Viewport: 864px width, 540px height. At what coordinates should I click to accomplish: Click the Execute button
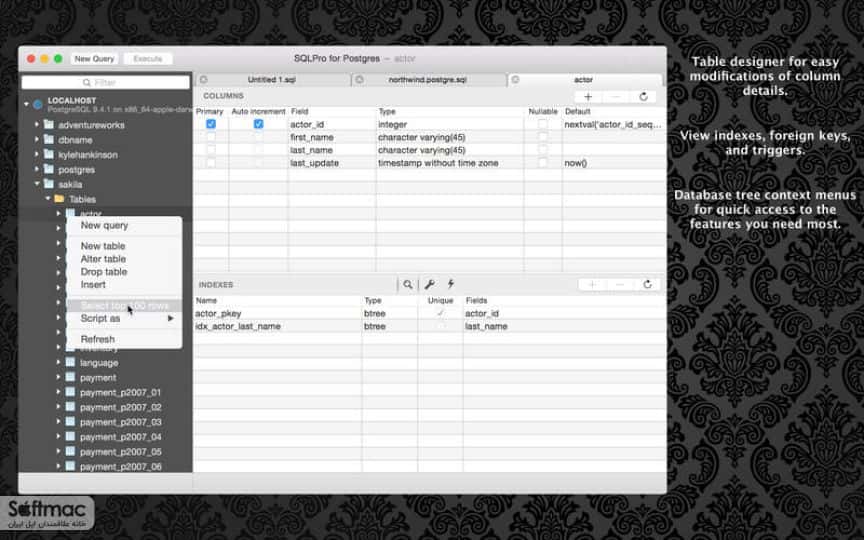pyautogui.click(x=148, y=58)
